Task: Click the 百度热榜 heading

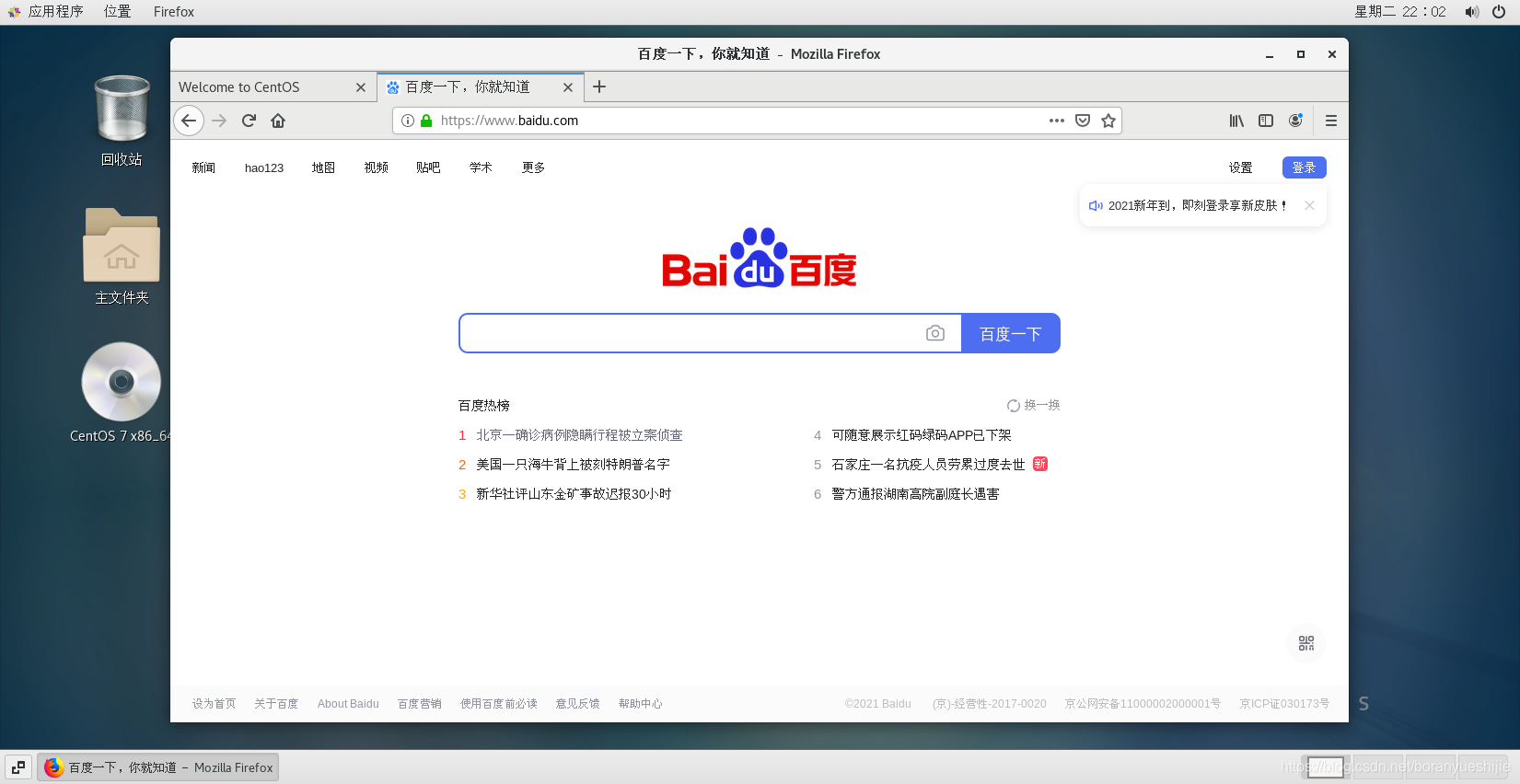Action: coord(484,406)
